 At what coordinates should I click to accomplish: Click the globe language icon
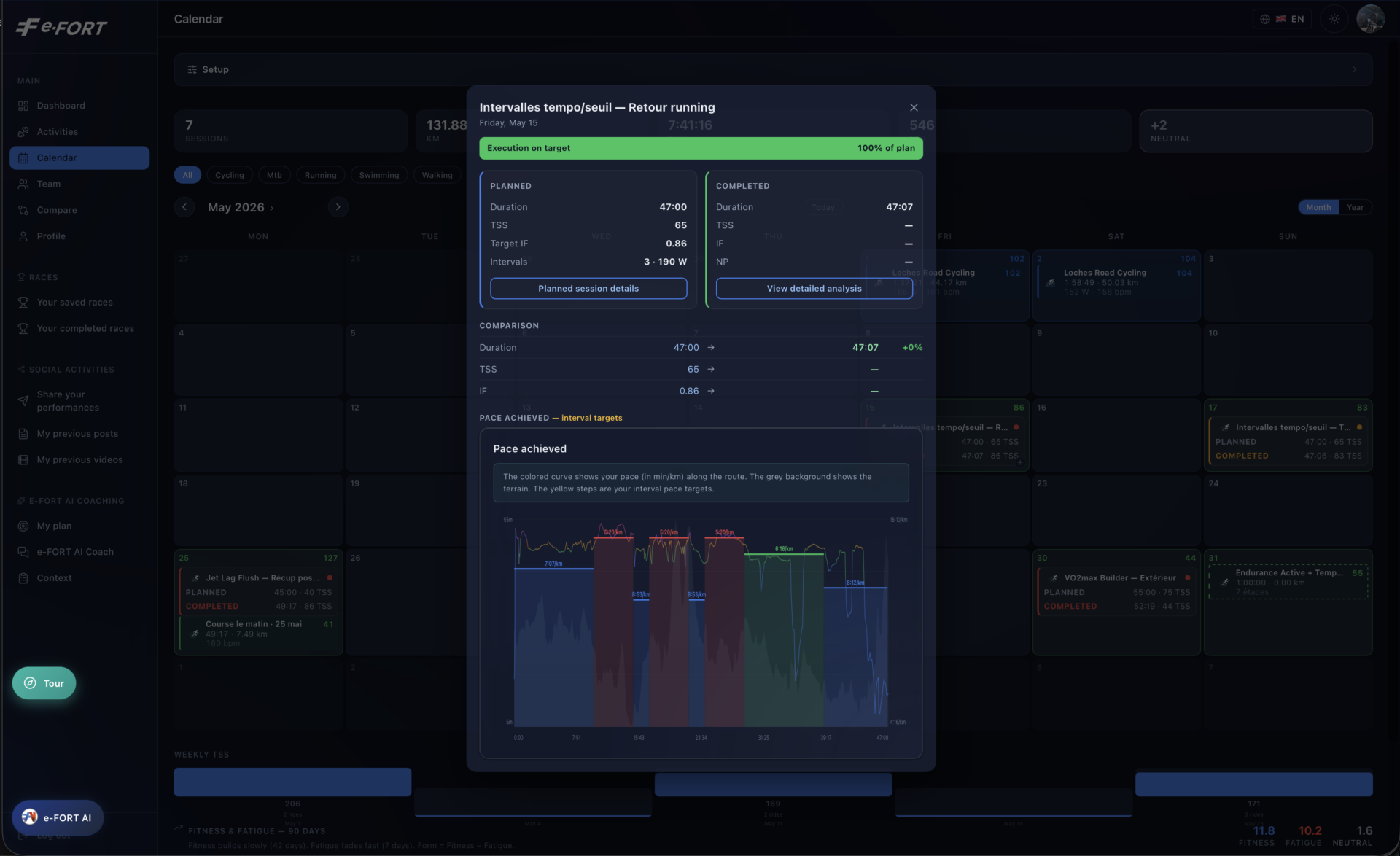pos(1265,19)
